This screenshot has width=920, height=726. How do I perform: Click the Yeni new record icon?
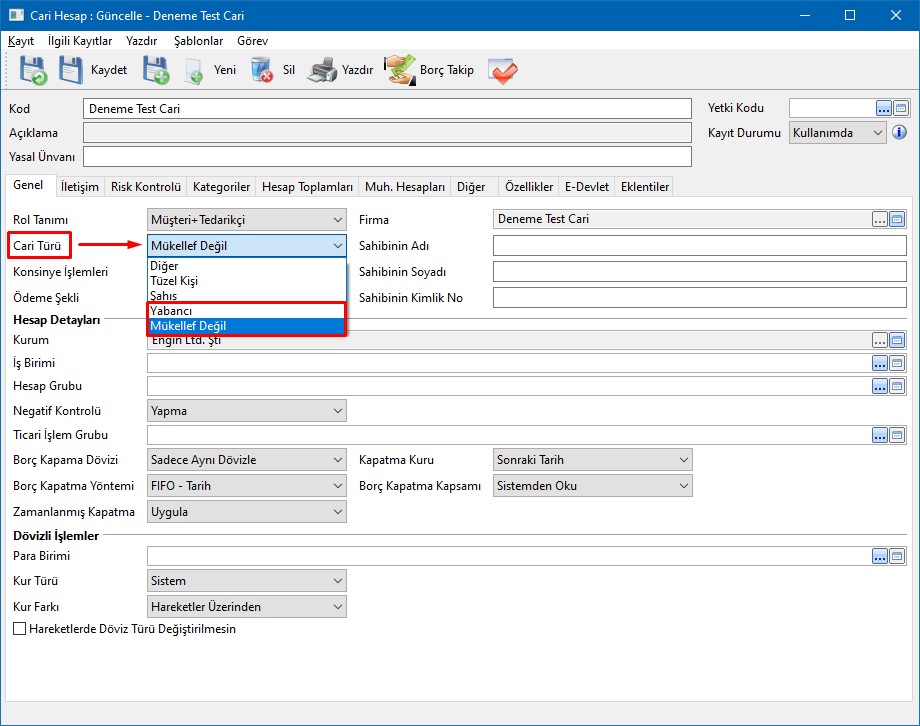click(195, 70)
